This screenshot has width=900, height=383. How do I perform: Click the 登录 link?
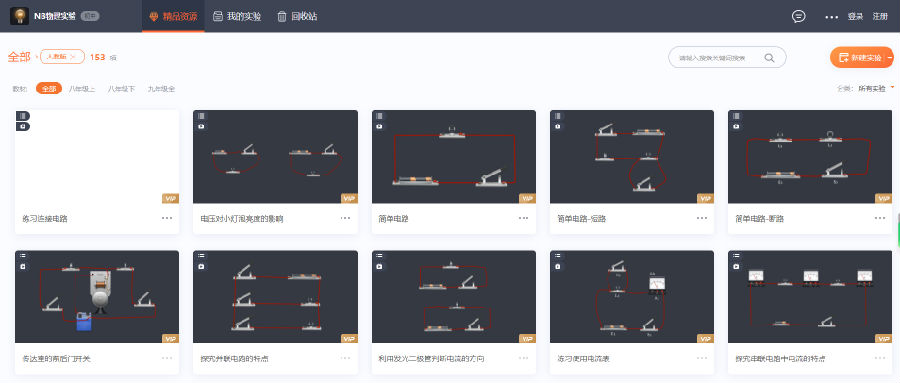[855, 17]
